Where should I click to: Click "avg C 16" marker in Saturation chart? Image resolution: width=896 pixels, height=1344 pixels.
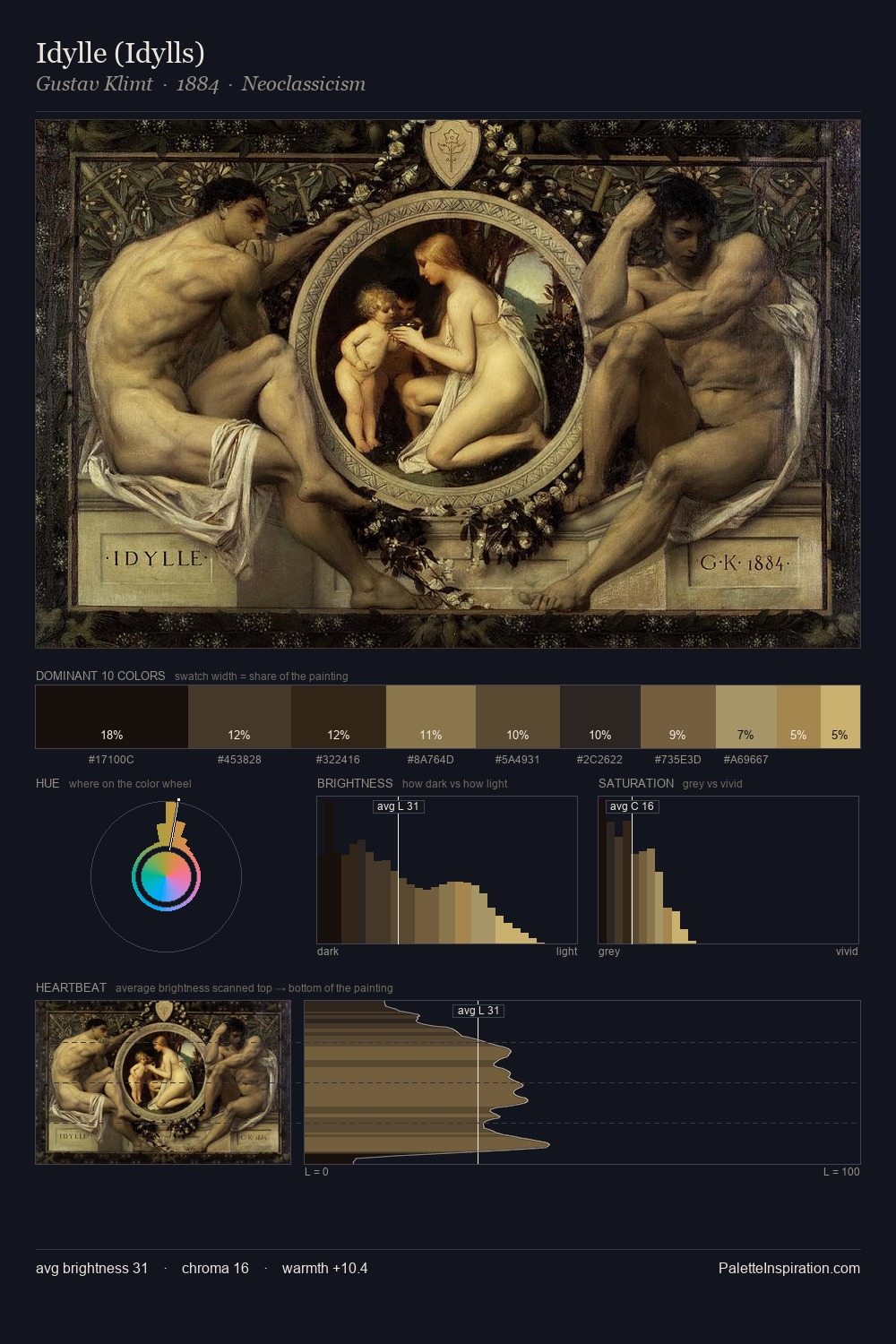(x=632, y=806)
